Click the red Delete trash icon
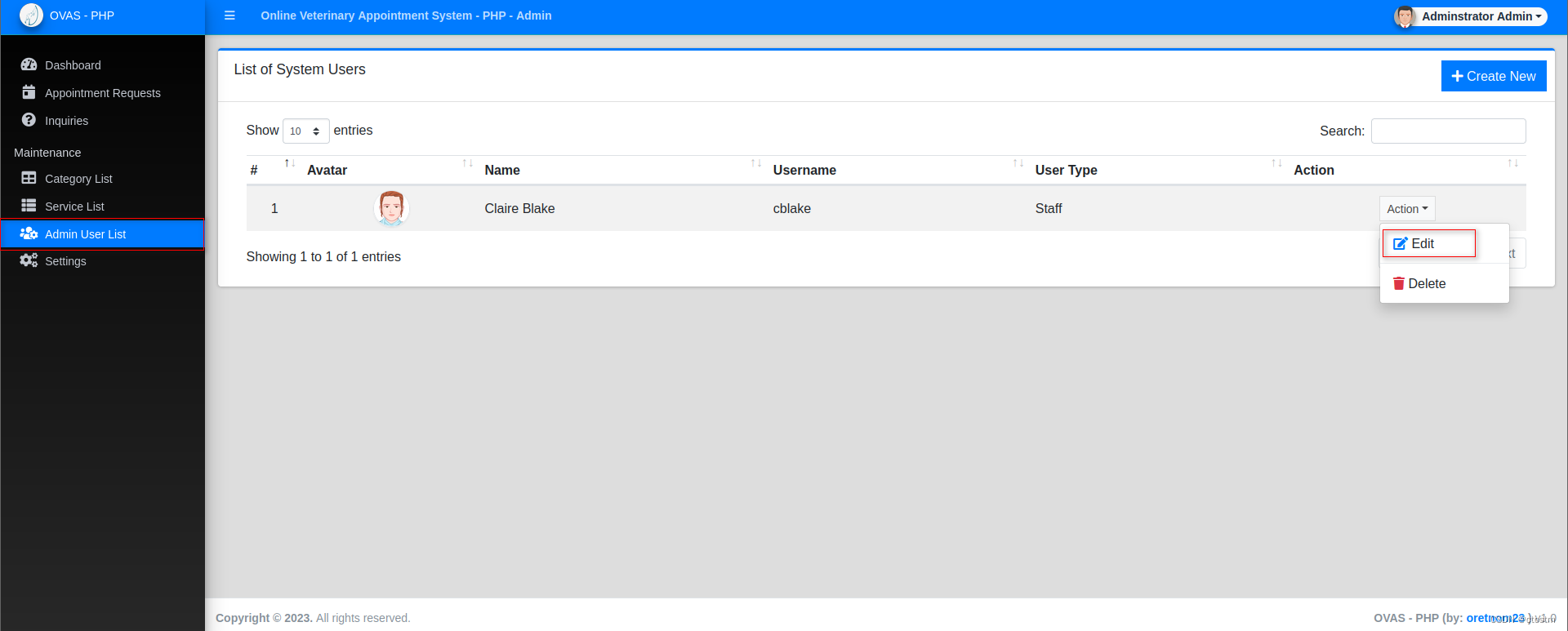 [x=1399, y=283]
